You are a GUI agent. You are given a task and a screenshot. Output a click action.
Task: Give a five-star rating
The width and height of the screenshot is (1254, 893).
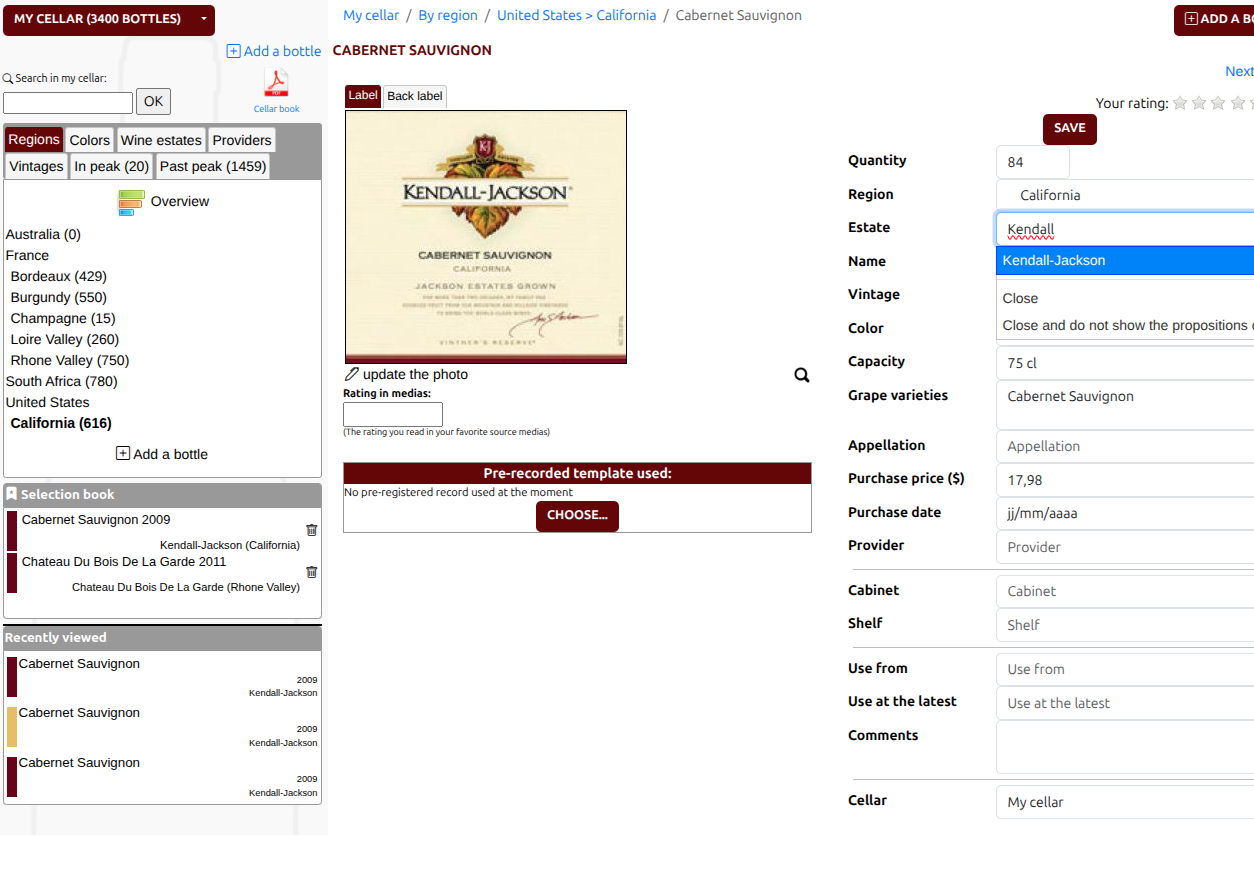(x=1251, y=102)
